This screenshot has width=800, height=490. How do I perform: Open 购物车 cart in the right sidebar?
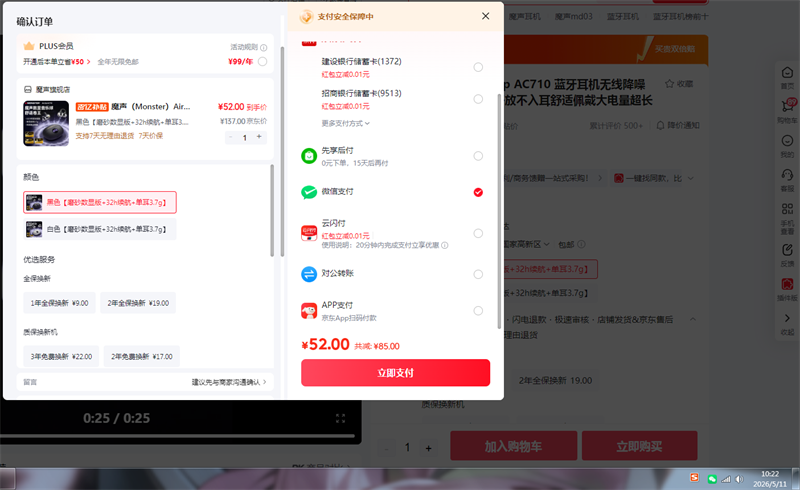click(787, 111)
